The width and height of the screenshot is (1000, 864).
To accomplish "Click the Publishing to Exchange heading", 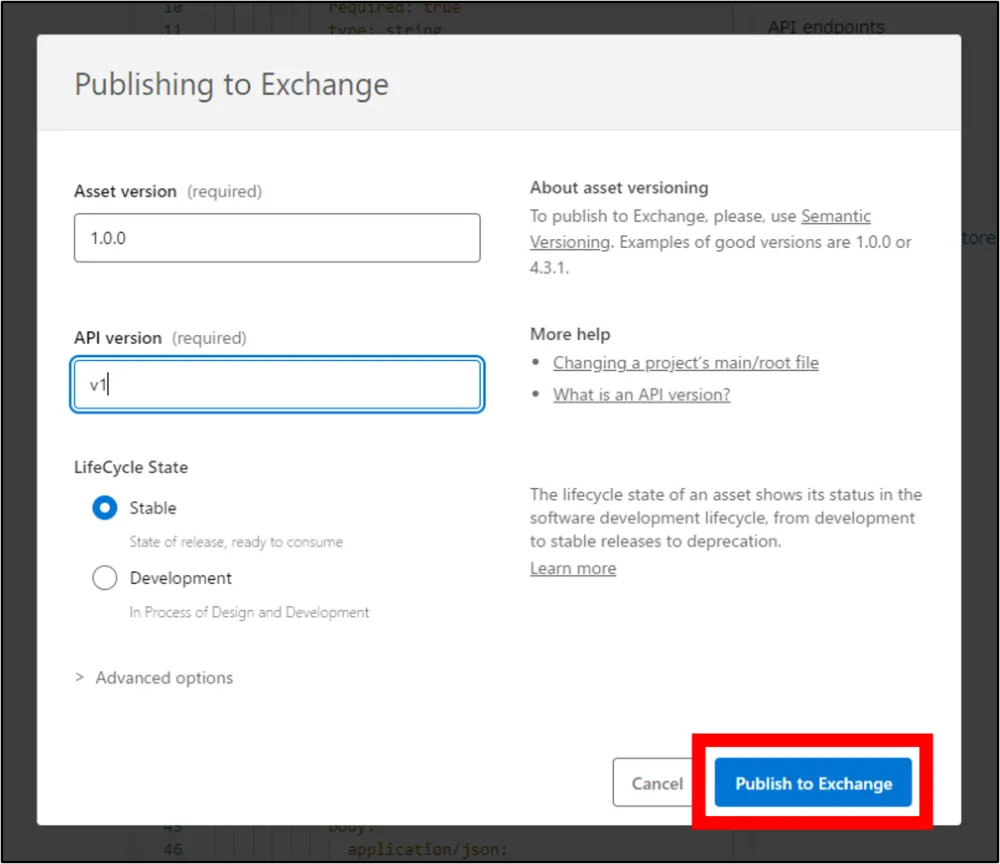I will point(232,84).
